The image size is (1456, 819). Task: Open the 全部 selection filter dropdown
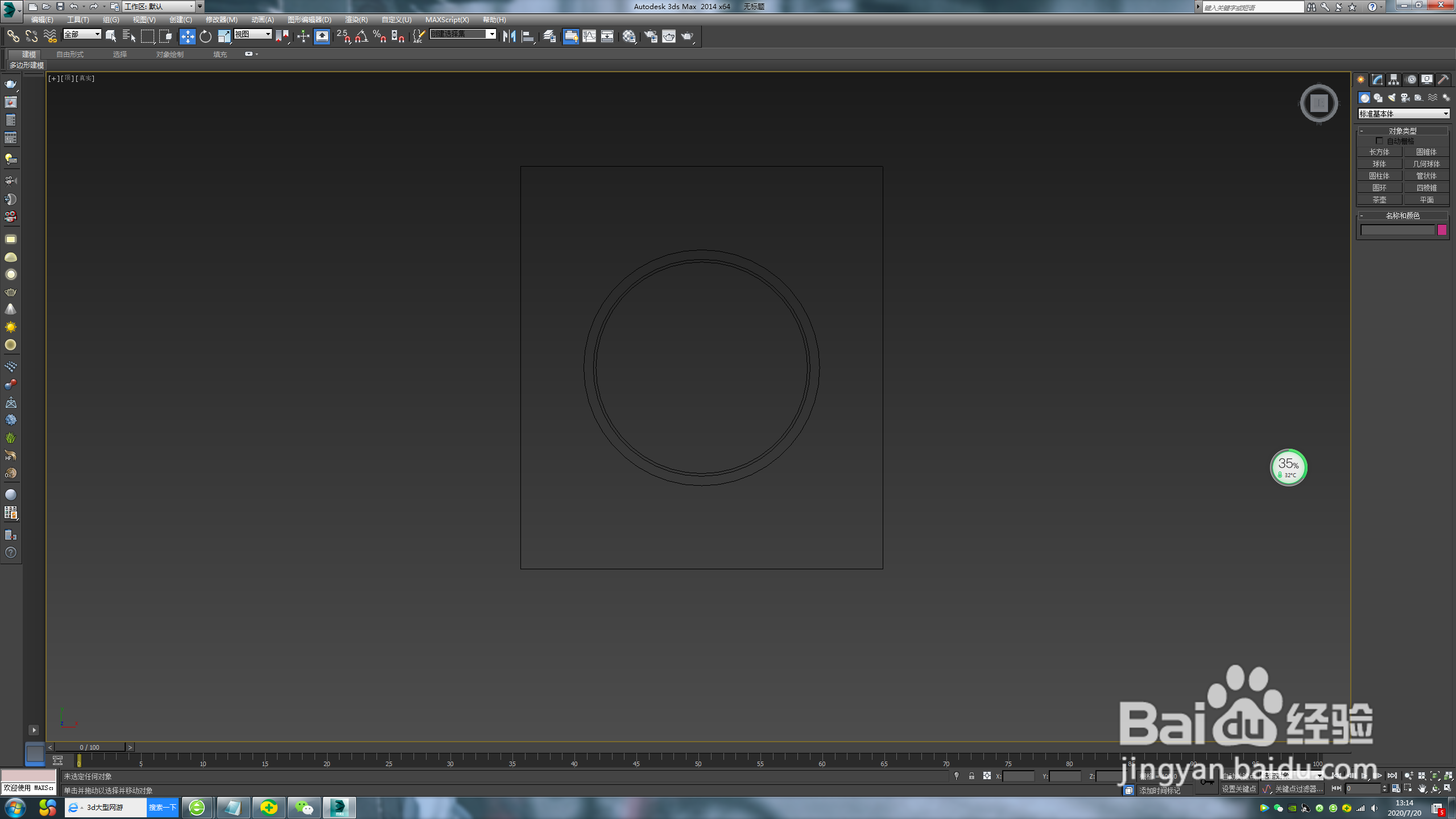click(x=82, y=34)
